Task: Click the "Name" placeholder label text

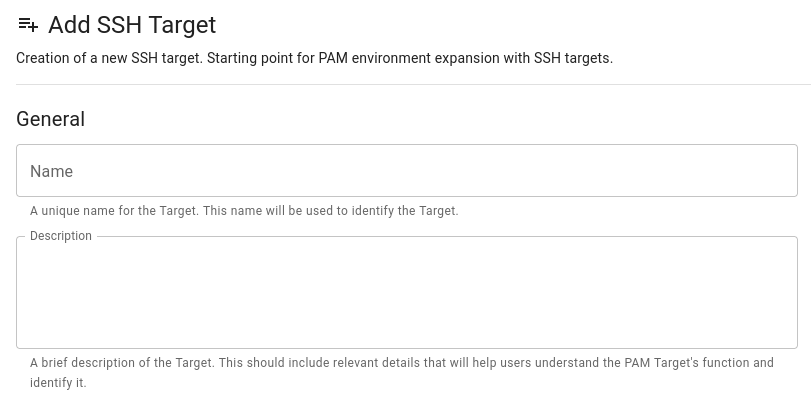Action: [51, 172]
